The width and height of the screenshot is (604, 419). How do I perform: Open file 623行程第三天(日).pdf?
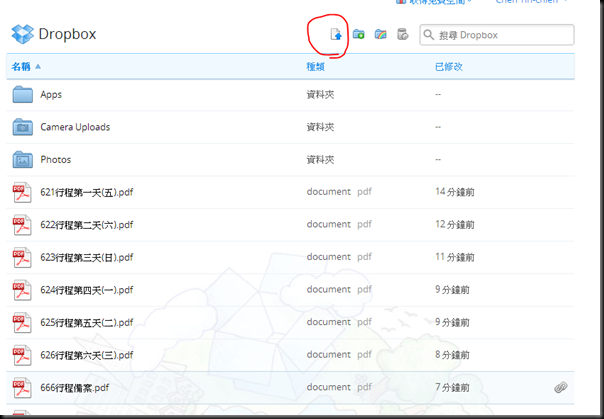click(x=87, y=257)
